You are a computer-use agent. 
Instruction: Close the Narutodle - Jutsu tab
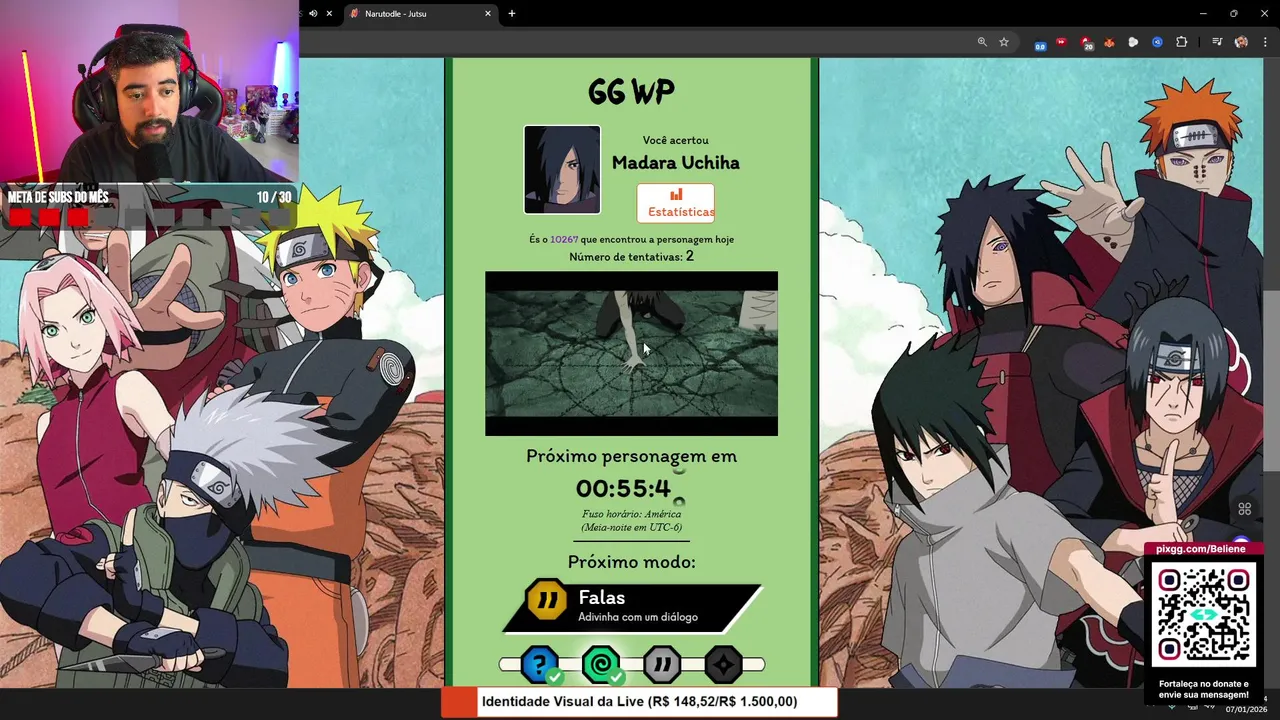tap(488, 14)
